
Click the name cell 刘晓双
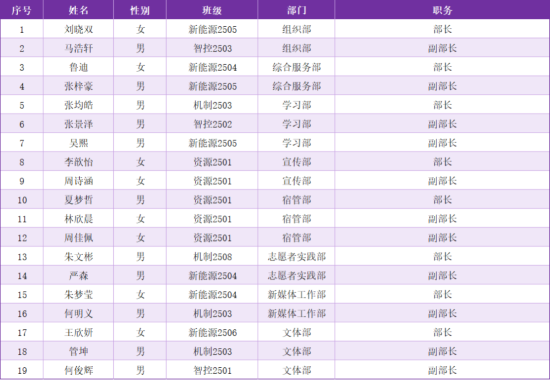[79, 29]
